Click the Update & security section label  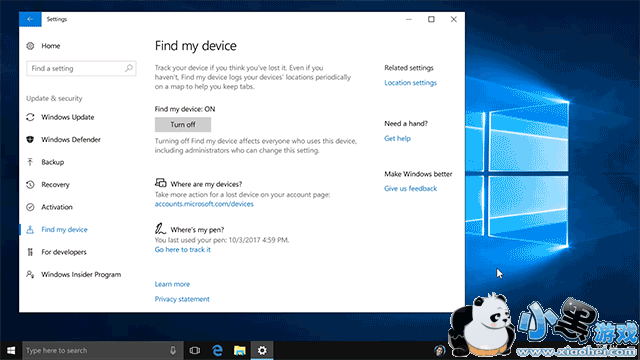[54, 98]
